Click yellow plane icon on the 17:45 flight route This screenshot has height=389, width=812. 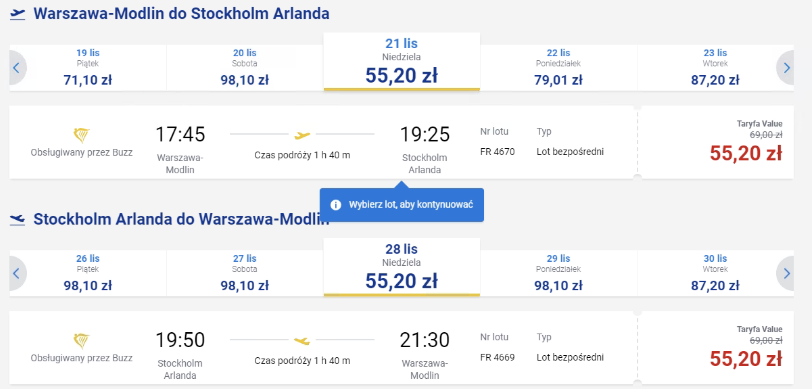302,135
